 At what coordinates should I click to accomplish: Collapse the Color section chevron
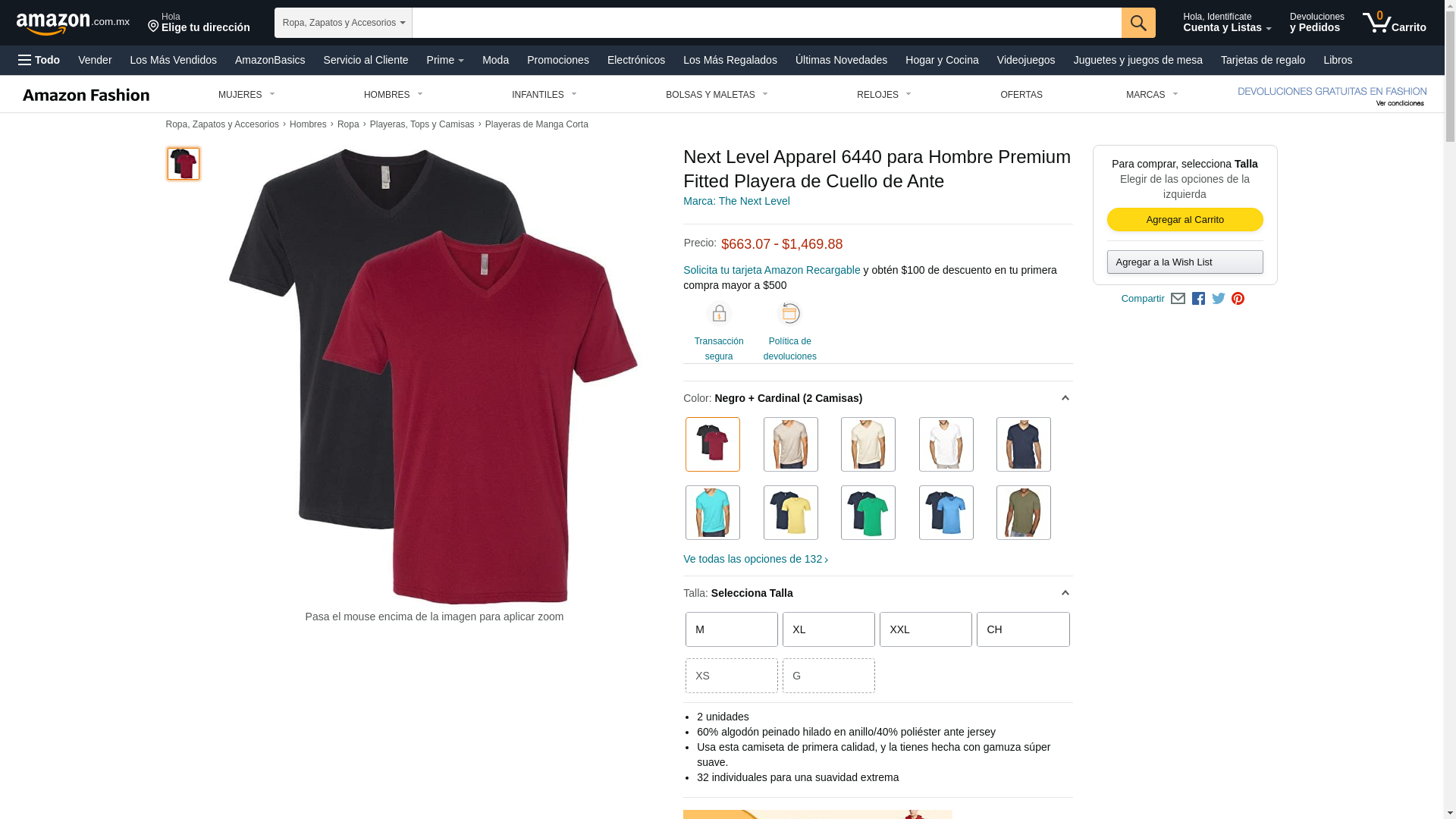(x=1065, y=398)
